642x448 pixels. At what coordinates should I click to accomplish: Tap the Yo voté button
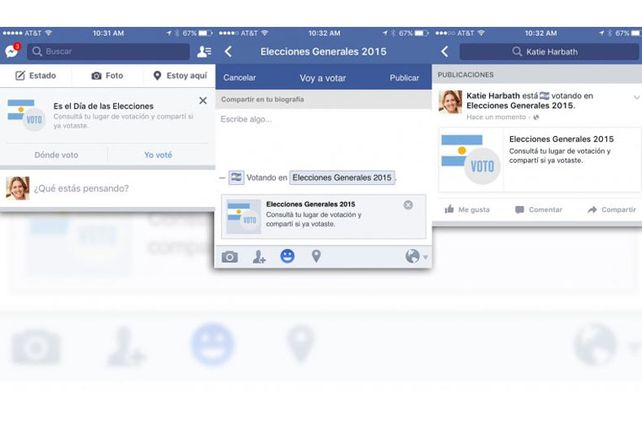point(158,155)
